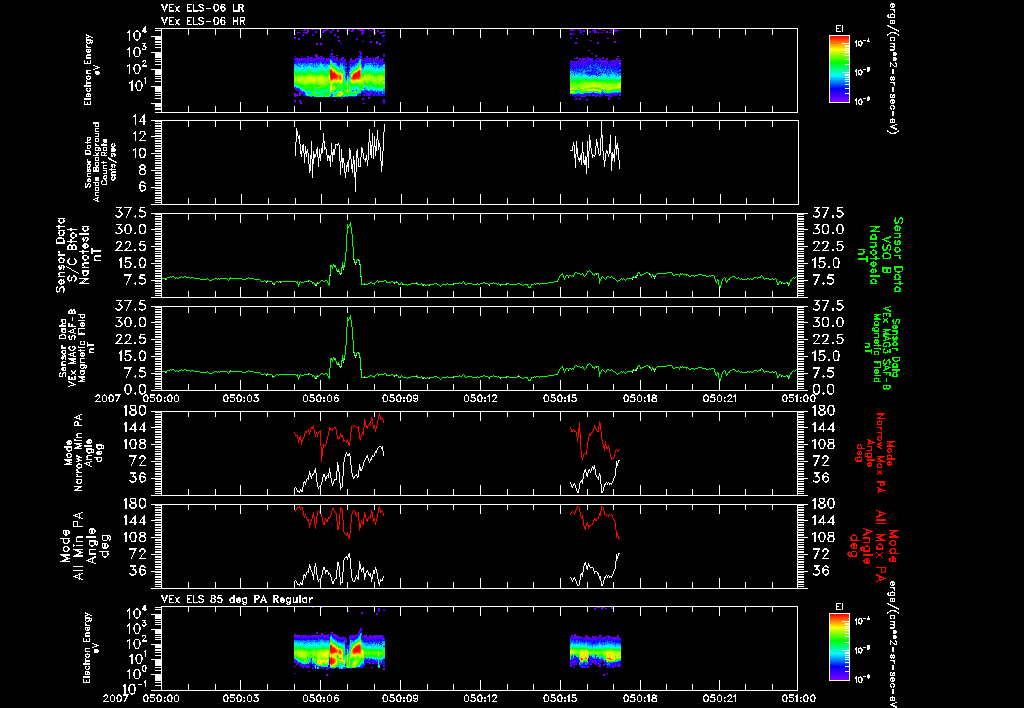The height and width of the screenshot is (708, 1024).
Task: Click the '051:00' label on the middle time axis
Action: pos(797,398)
